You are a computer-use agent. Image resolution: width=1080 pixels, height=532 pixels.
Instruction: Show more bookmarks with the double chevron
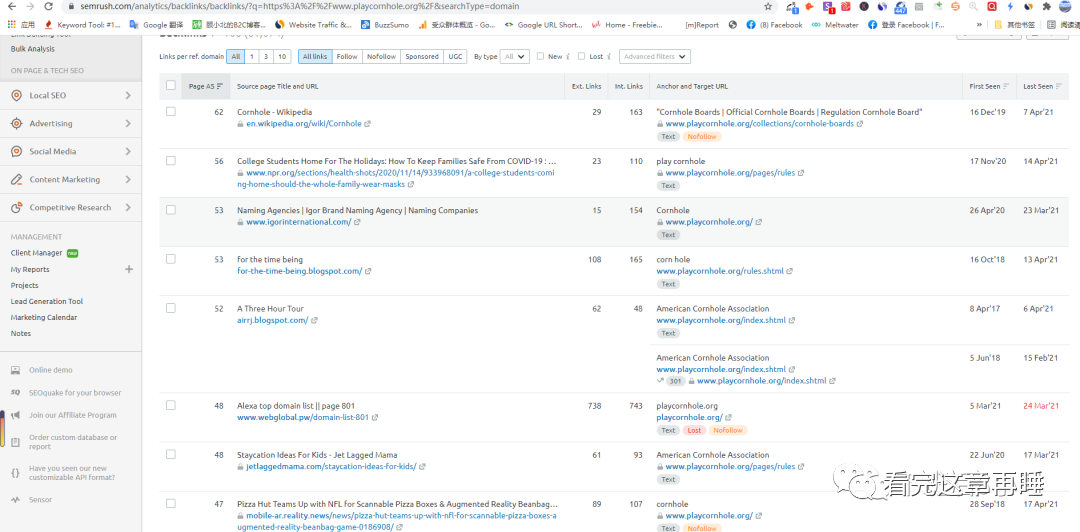(979, 24)
